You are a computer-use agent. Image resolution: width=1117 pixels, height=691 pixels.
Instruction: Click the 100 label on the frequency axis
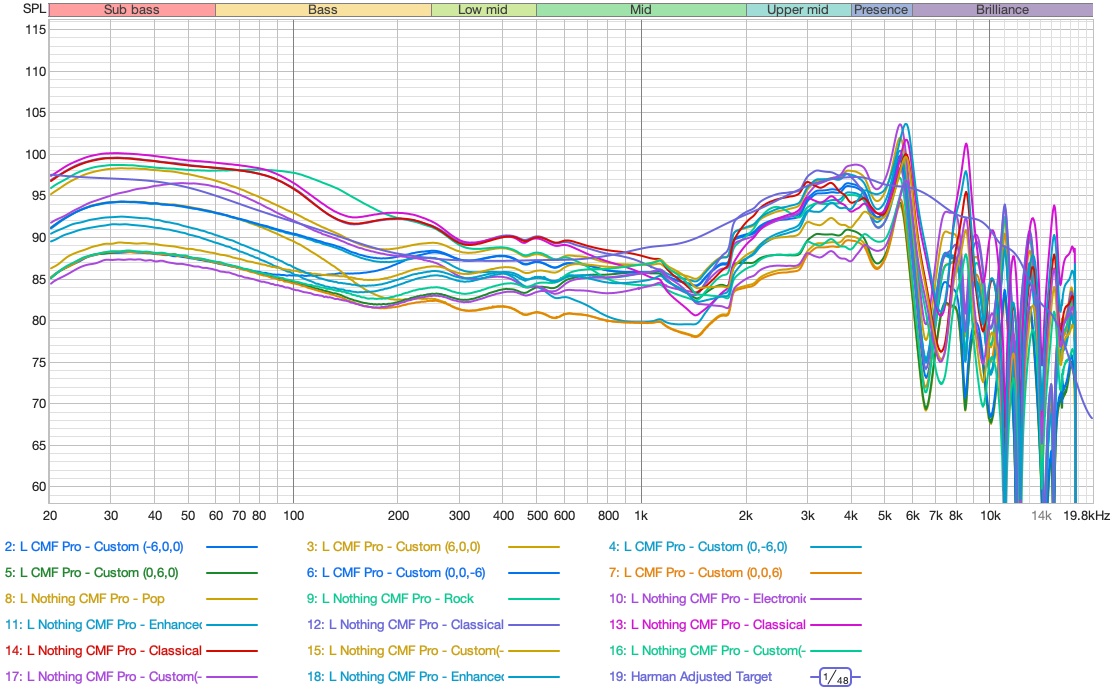(x=293, y=516)
